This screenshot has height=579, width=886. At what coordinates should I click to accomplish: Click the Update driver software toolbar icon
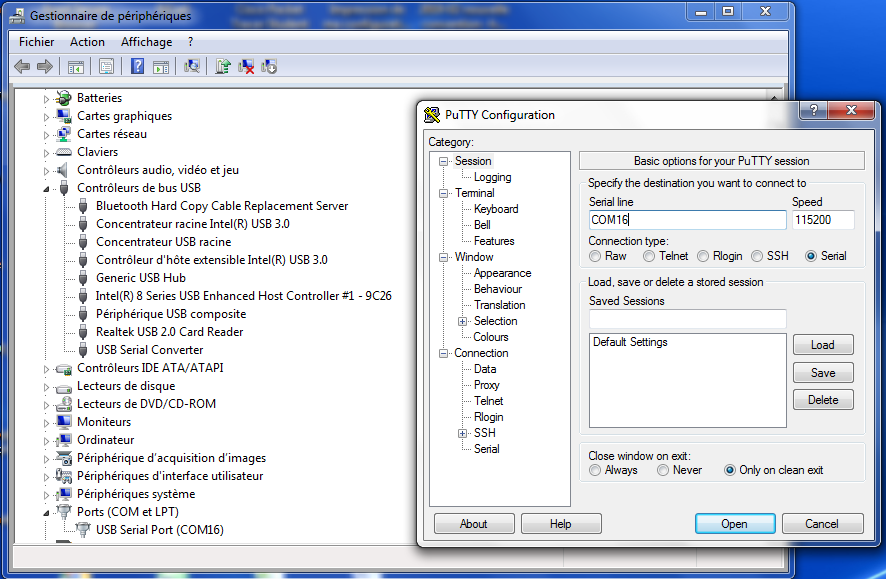[x=223, y=67]
